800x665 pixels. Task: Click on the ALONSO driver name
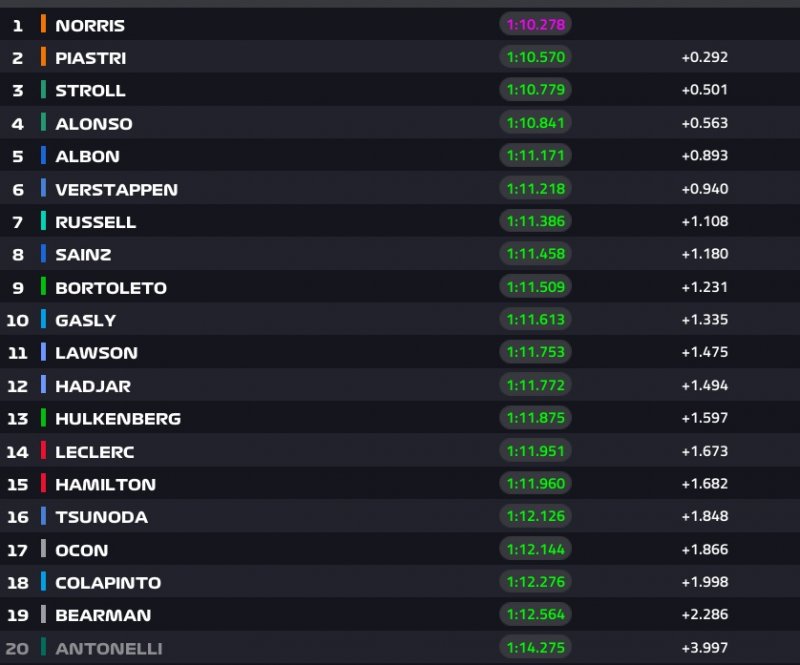(x=94, y=124)
